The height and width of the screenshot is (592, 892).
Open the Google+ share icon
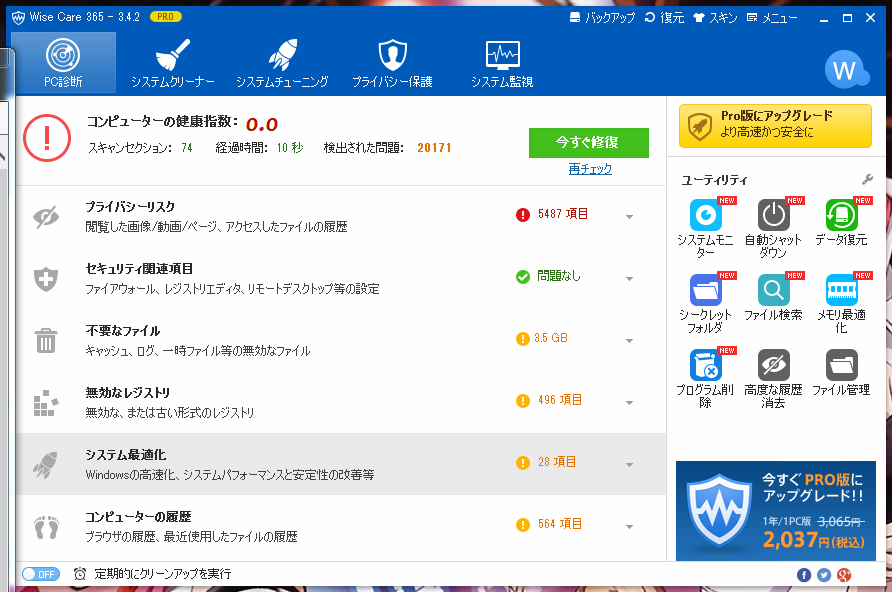844,575
